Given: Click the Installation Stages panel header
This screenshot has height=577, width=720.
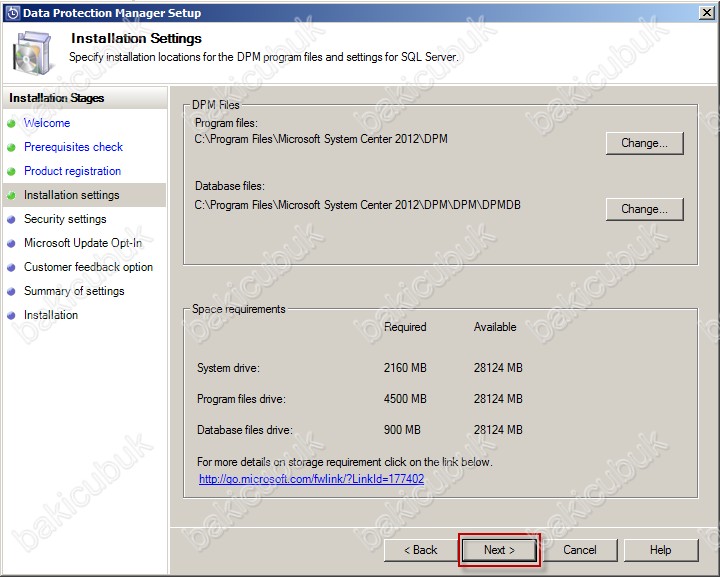Looking at the screenshot, I should (85, 98).
